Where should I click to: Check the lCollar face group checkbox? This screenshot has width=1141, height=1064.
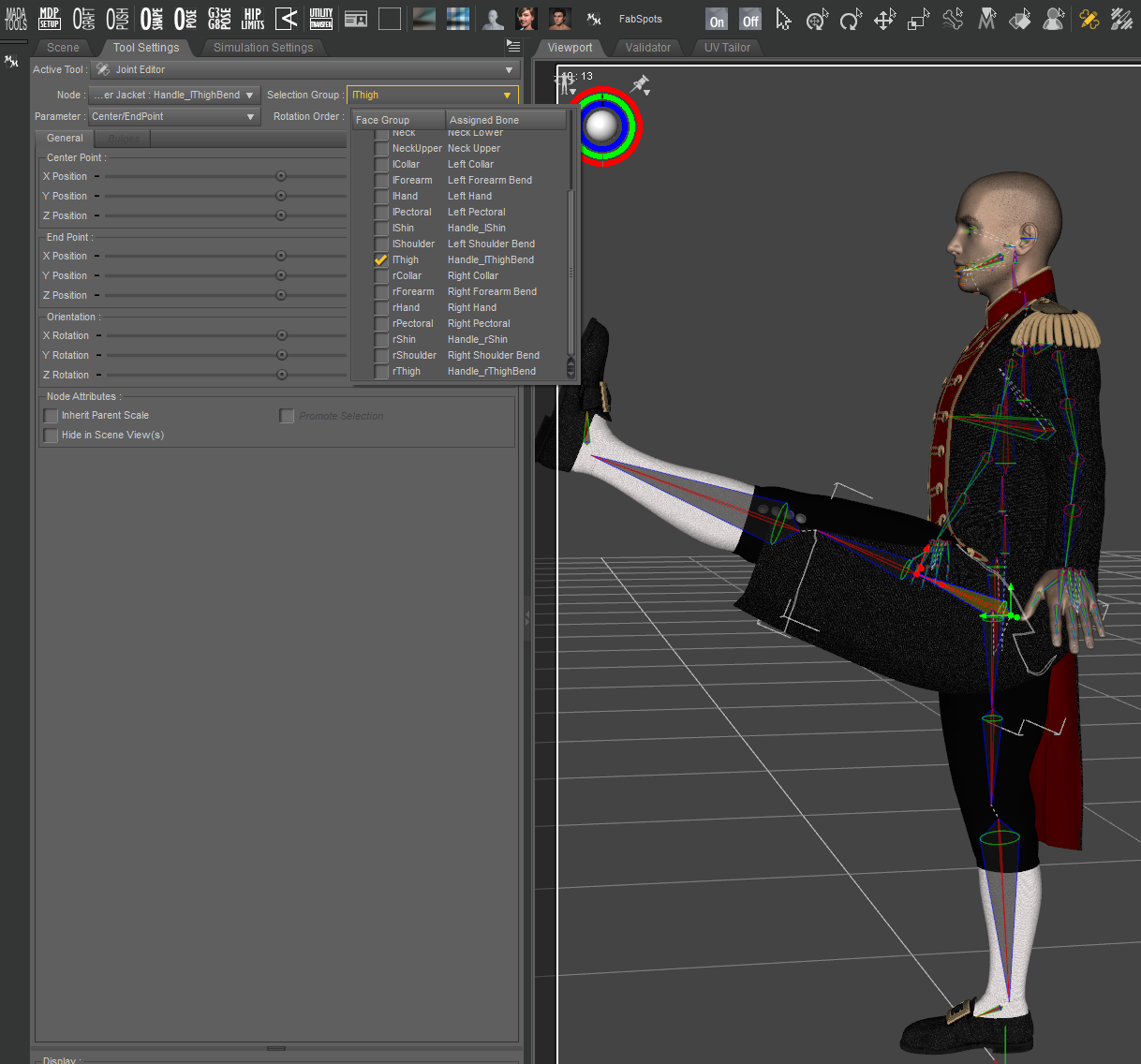click(381, 165)
